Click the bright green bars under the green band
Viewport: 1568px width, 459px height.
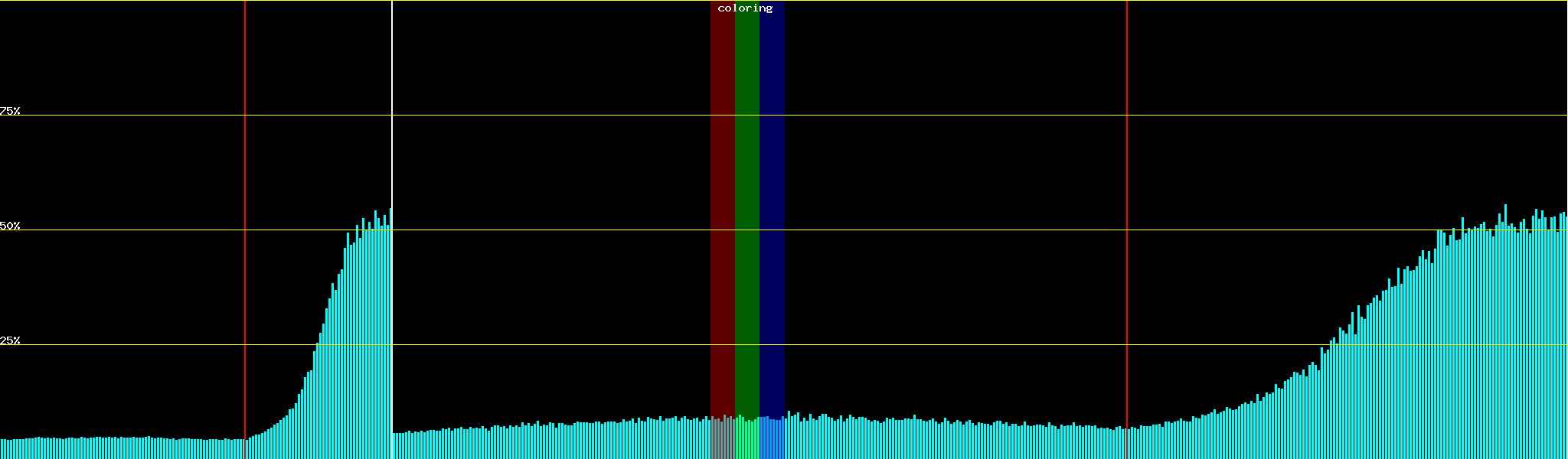click(746, 440)
